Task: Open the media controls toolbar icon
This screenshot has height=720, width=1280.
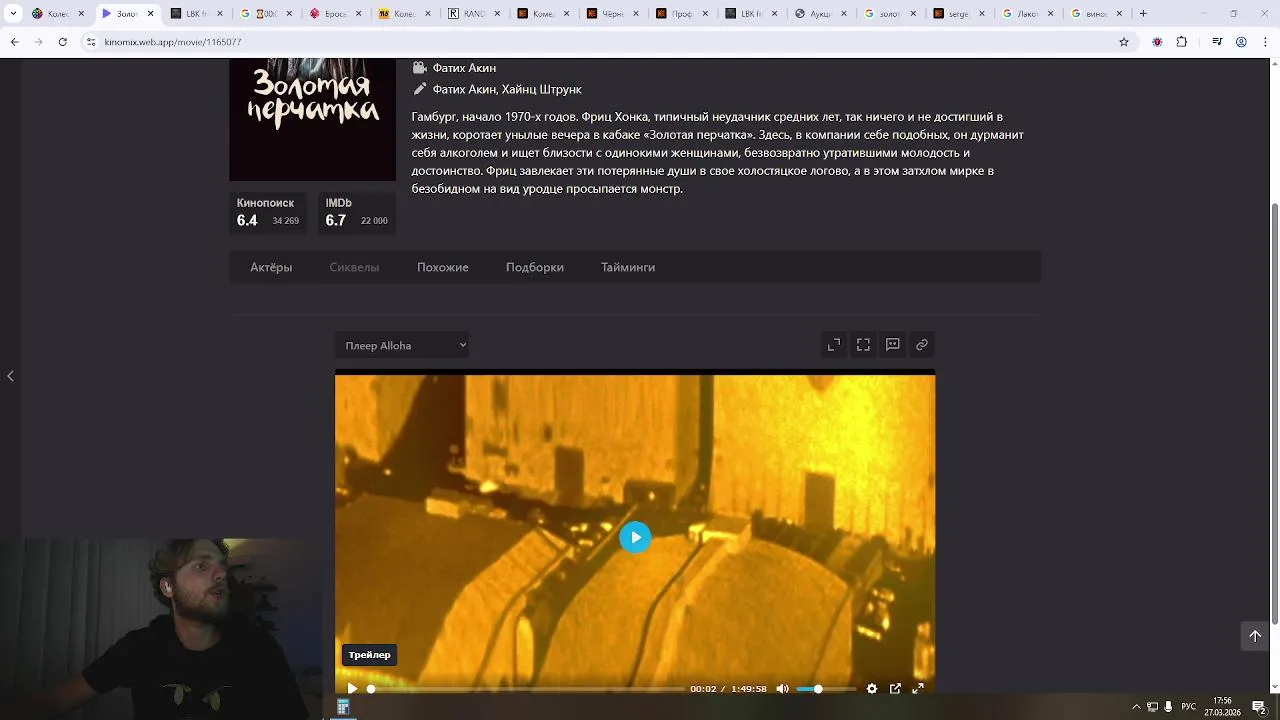Action: coord(1217,42)
